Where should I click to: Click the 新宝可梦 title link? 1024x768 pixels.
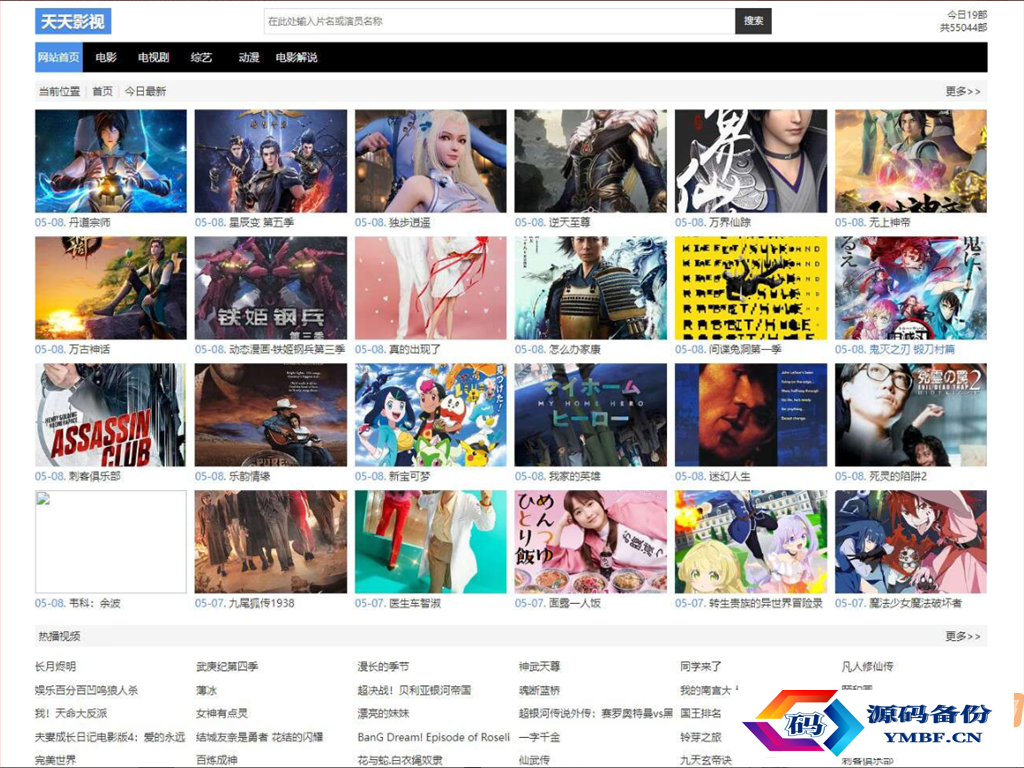(409, 477)
